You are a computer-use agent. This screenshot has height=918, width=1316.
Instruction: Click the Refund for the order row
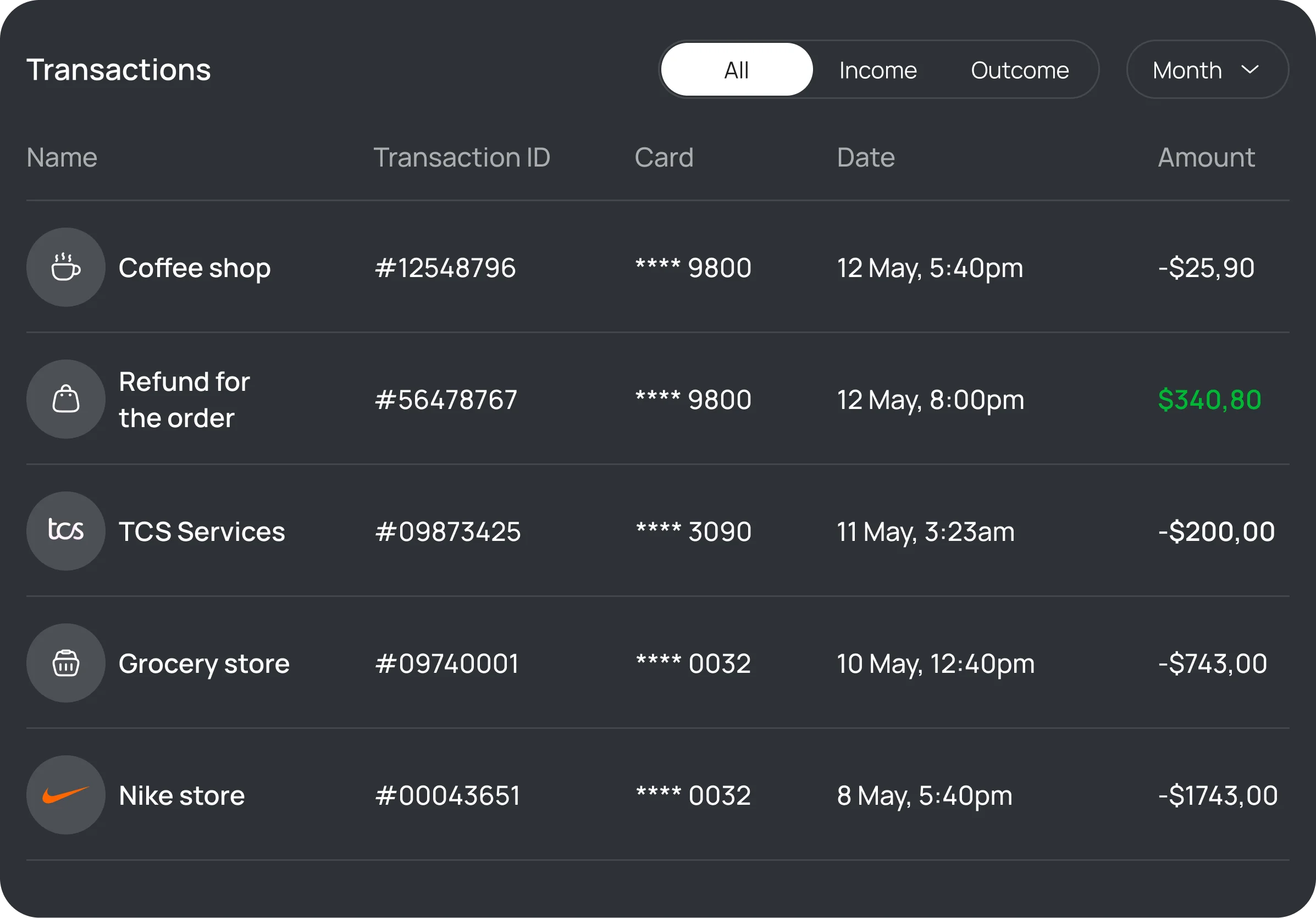pyautogui.click(x=631, y=399)
